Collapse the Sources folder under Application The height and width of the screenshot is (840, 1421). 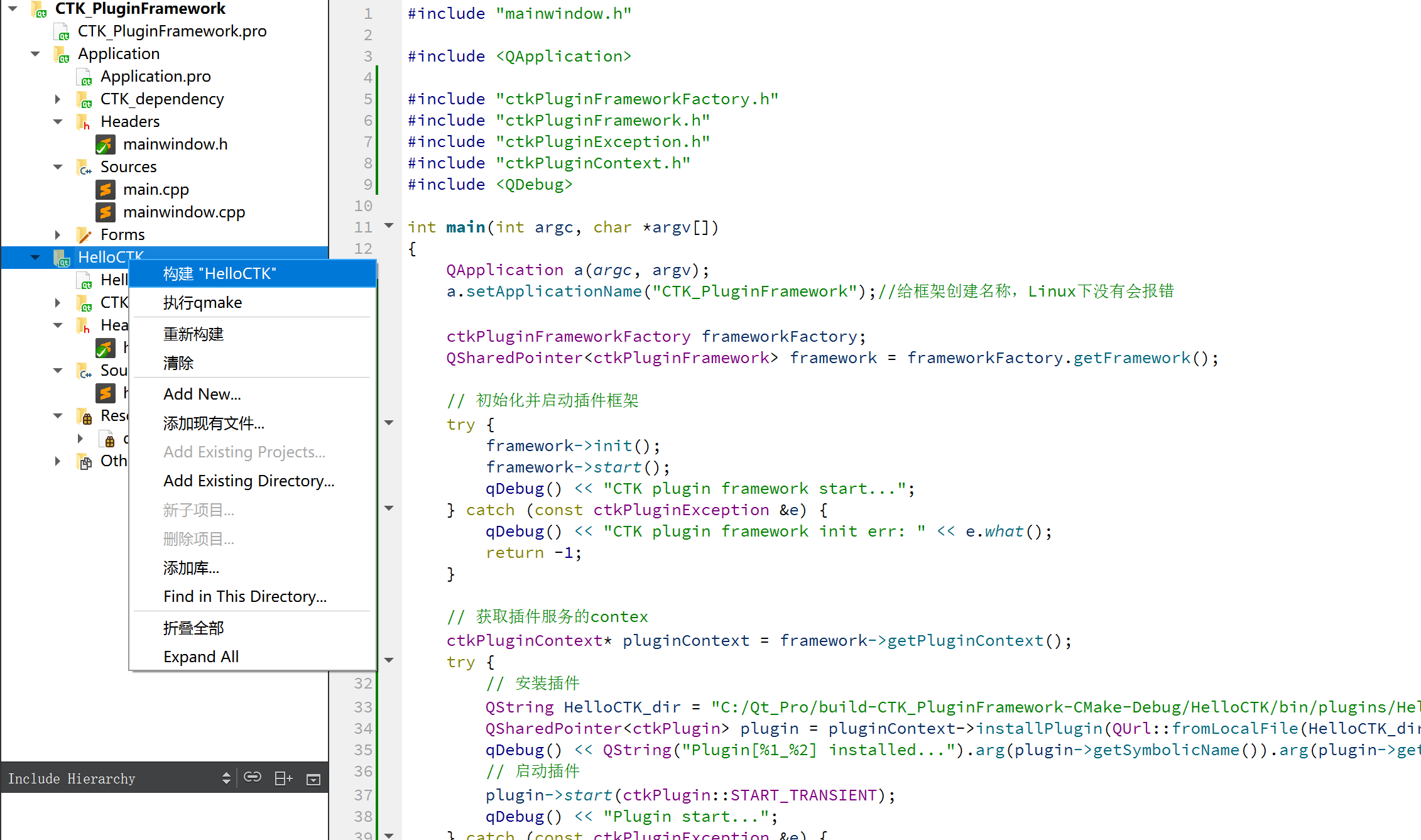[58, 166]
